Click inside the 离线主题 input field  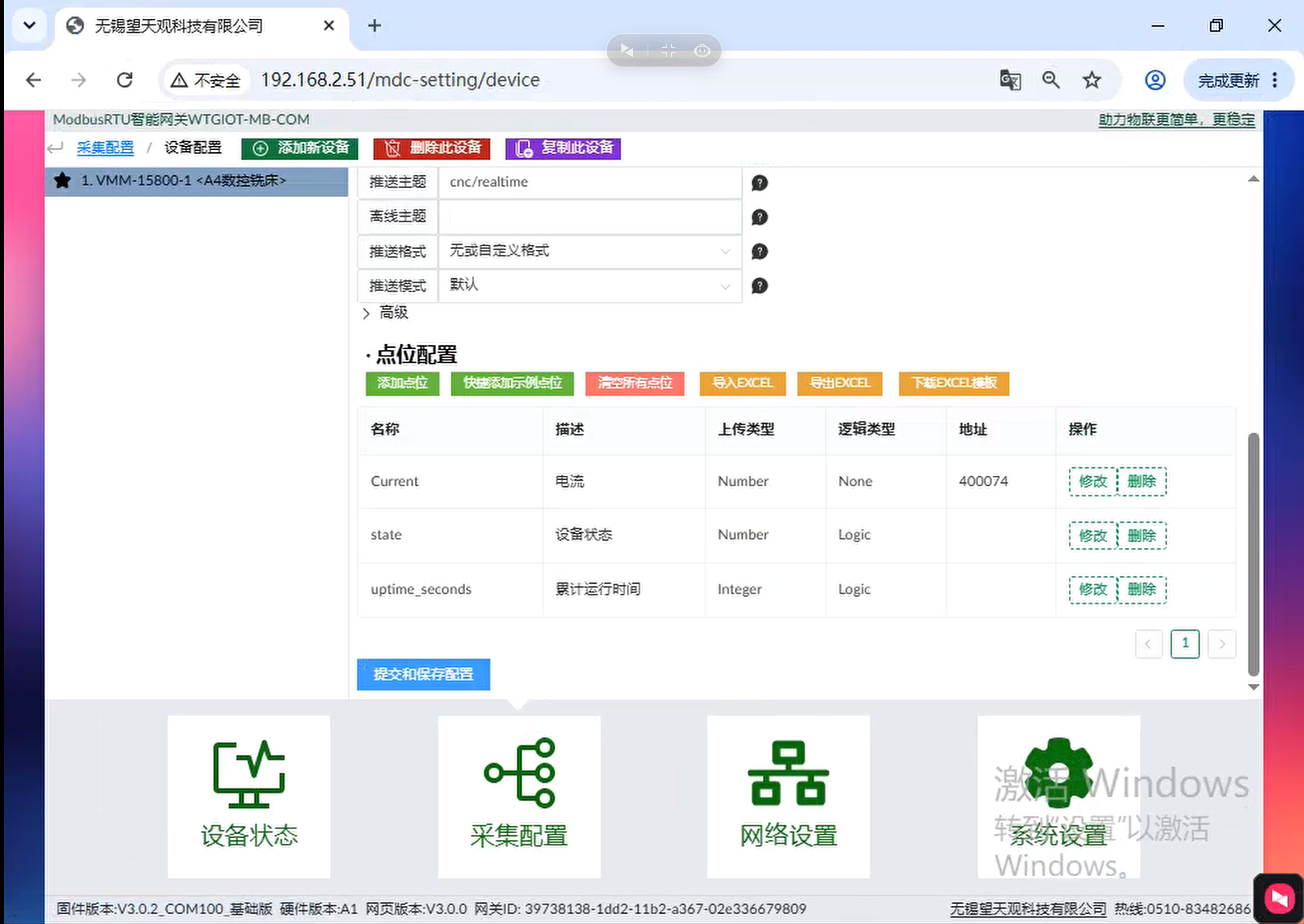tap(590, 217)
